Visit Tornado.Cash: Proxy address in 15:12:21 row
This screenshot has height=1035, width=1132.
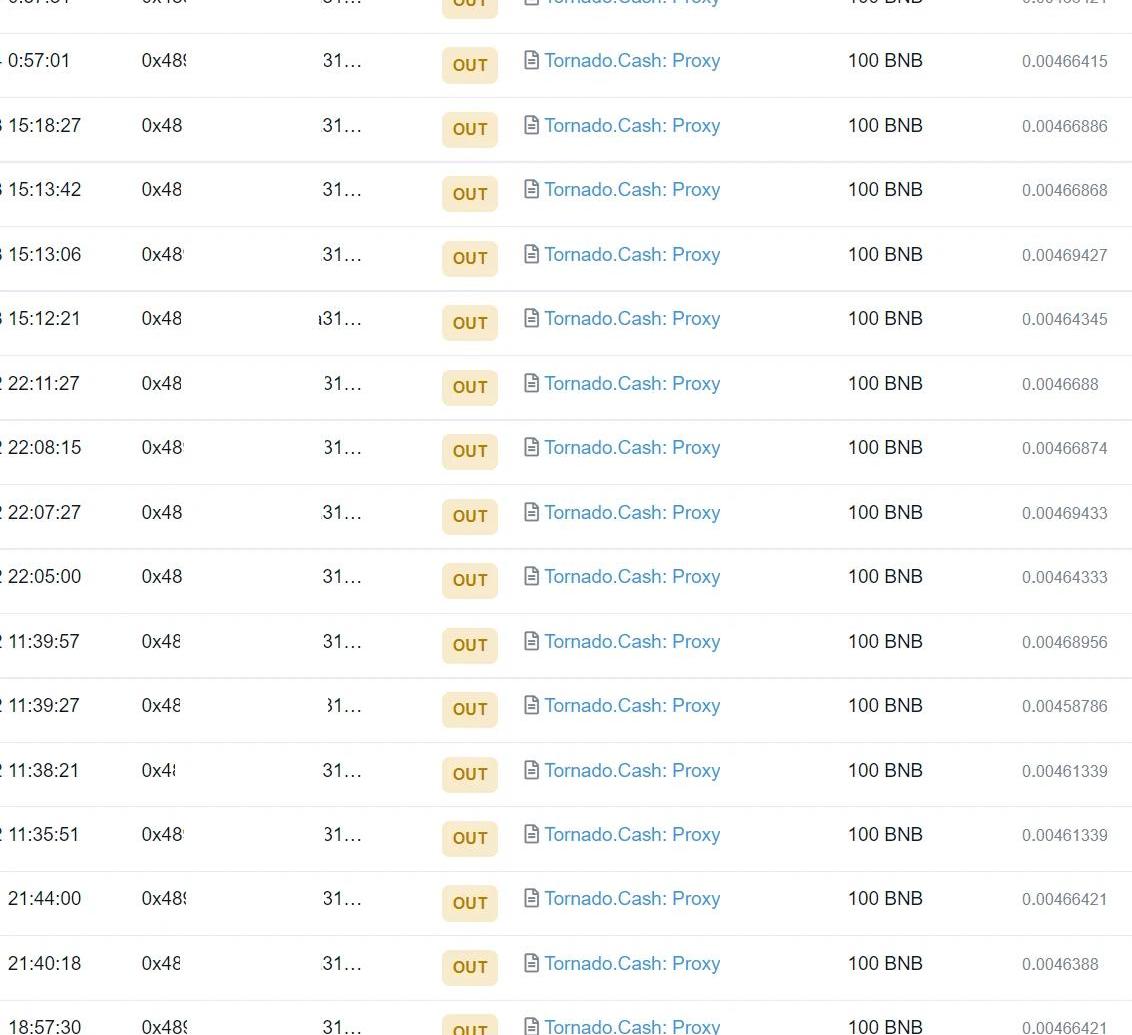coord(632,319)
